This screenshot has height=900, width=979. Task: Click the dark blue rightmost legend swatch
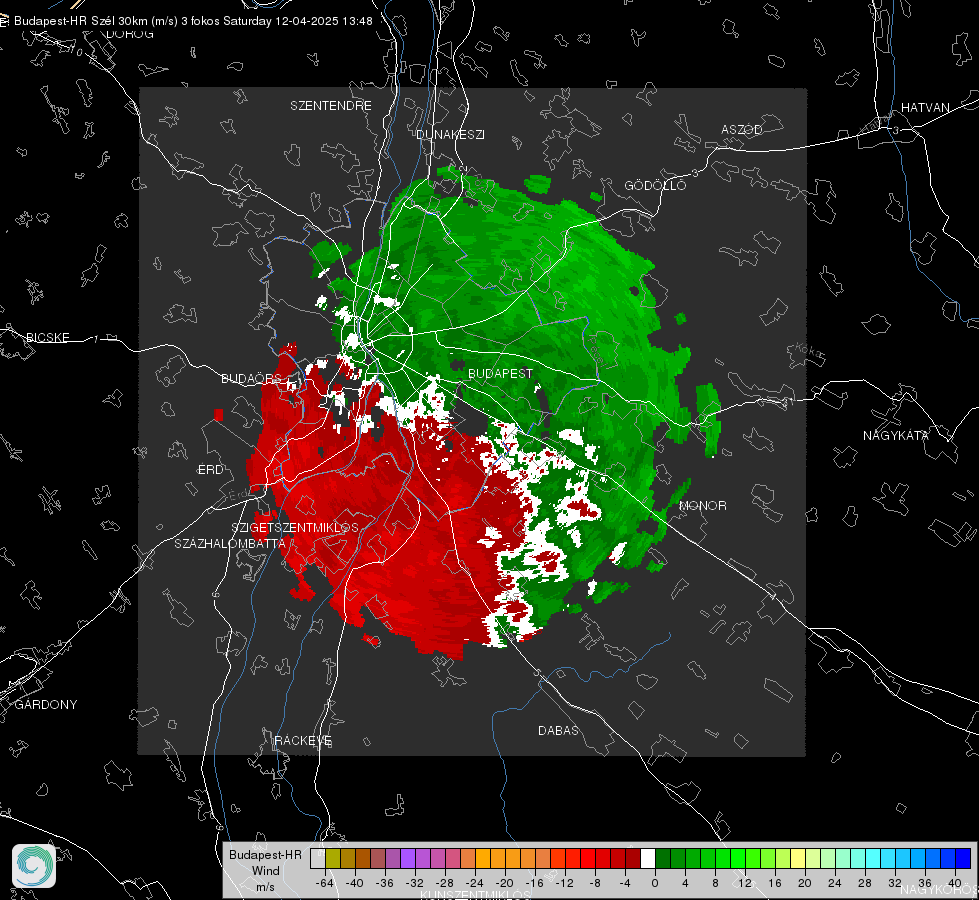click(963, 859)
